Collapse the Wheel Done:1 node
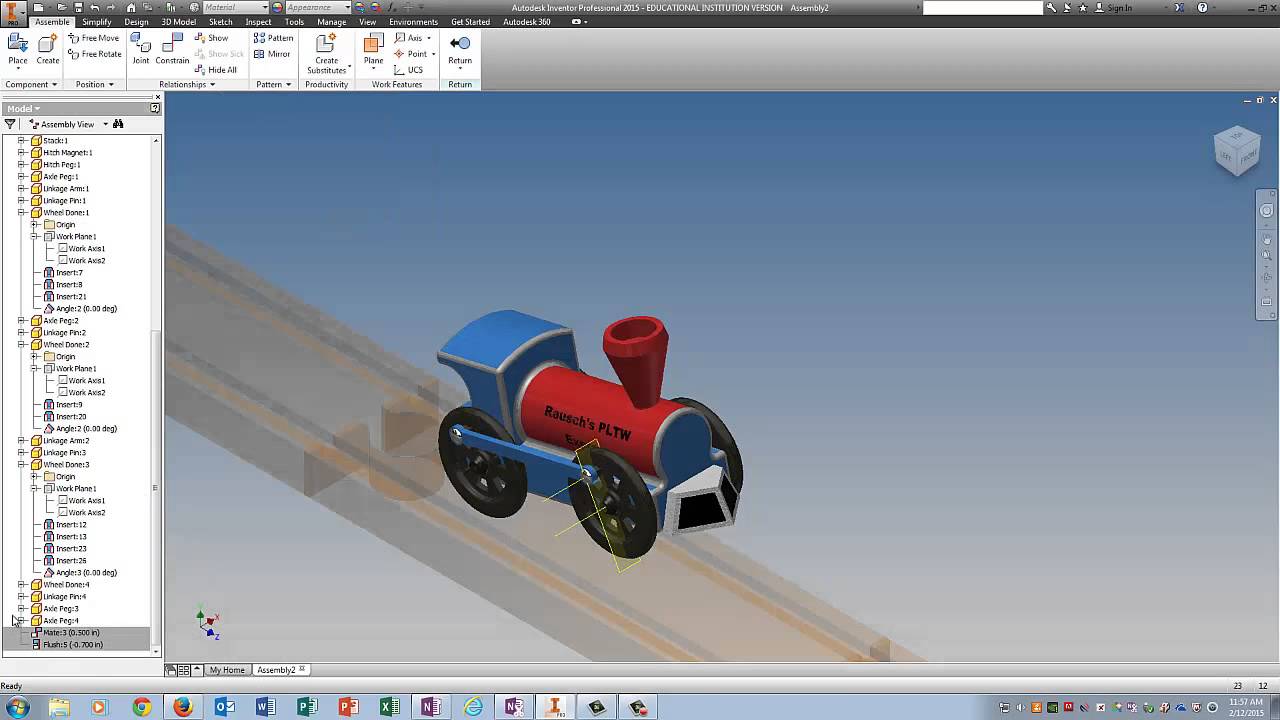The height and width of the screenshot is (720, 1280). click(x=22, y=213)
